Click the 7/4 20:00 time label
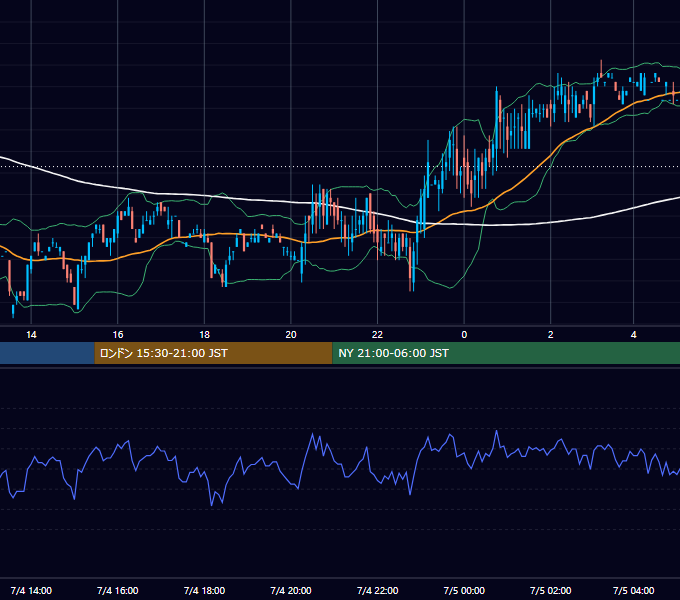The image size is (680, 600). 291,590
